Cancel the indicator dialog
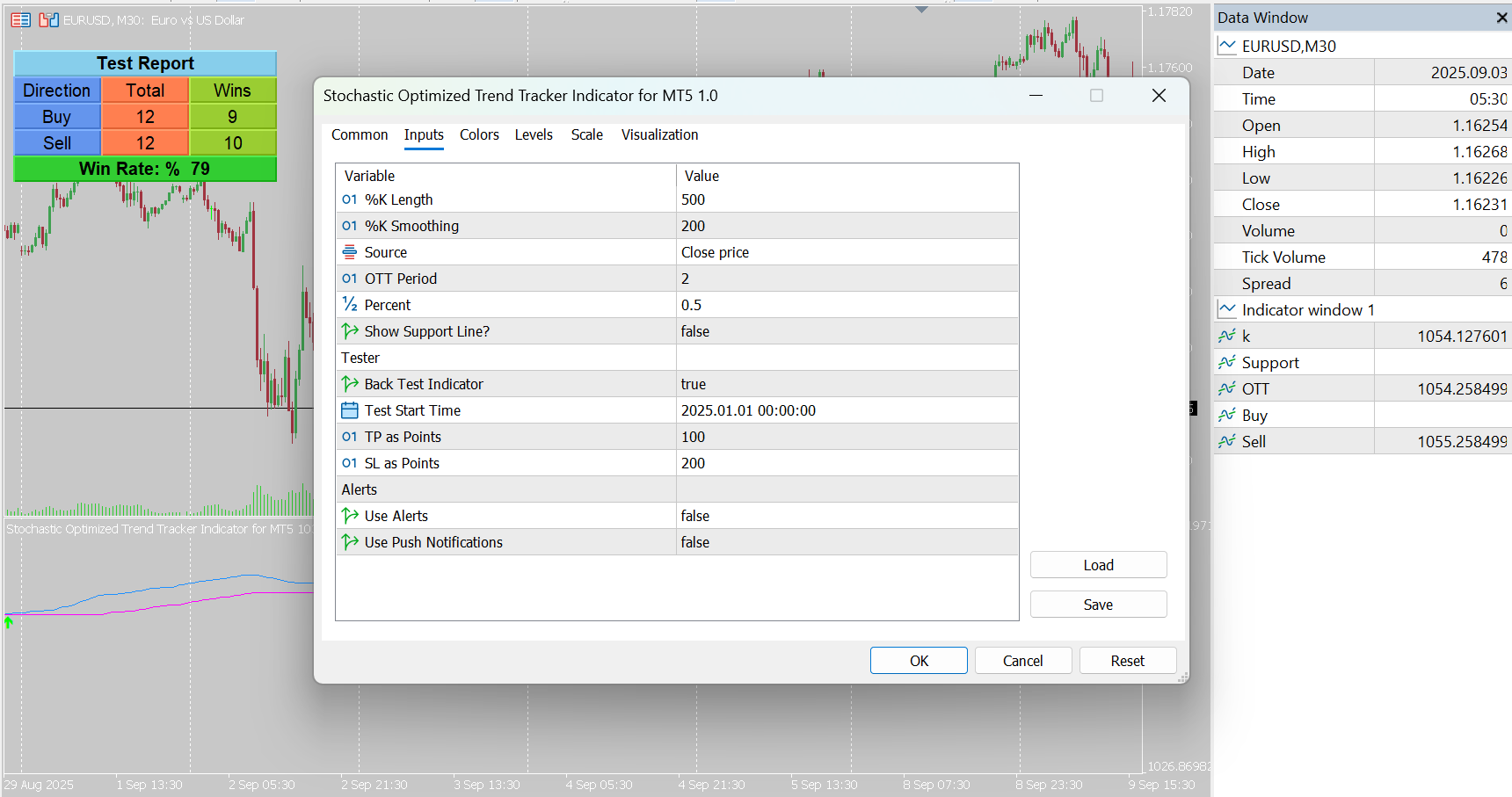Viewport: 1512px width, 797px height. (x=1023, y=661)
